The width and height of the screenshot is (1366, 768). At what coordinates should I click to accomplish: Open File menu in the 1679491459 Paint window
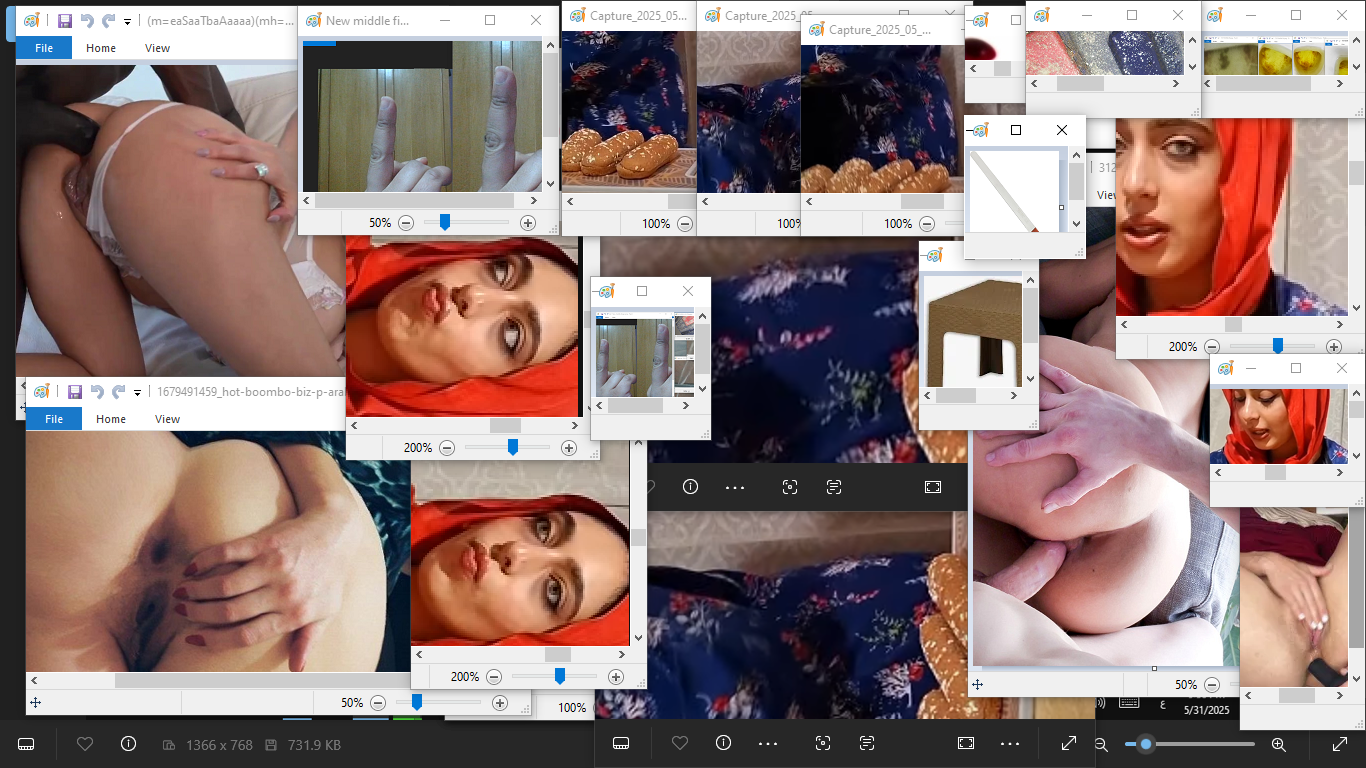[x=54, y=419]
